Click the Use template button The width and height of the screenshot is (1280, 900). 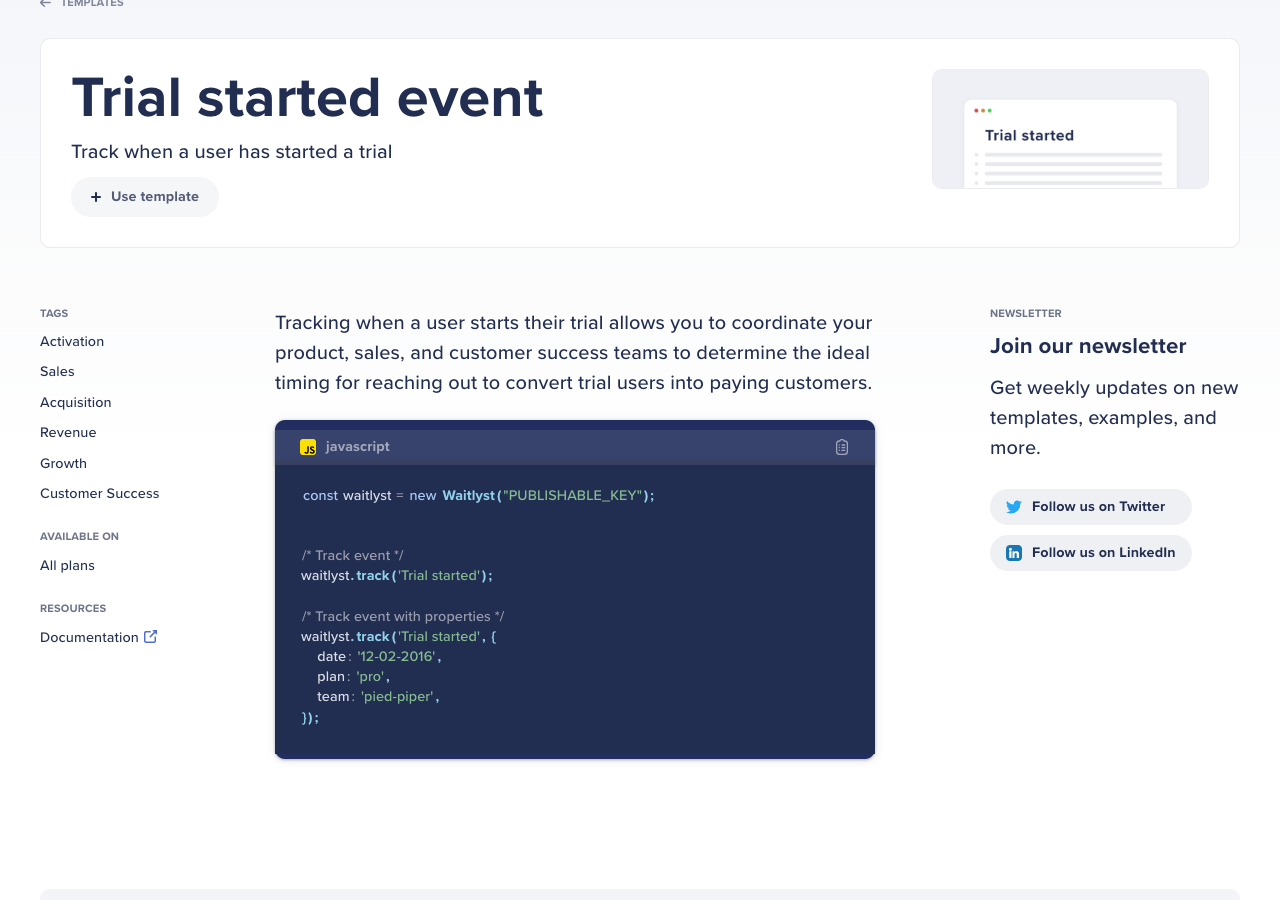(x=145, y=197)
